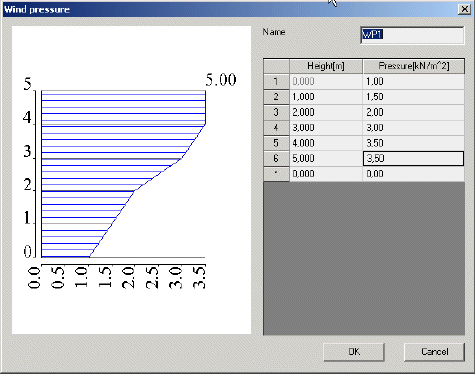Click pressure cell with value 1,50

coord(414,97)
